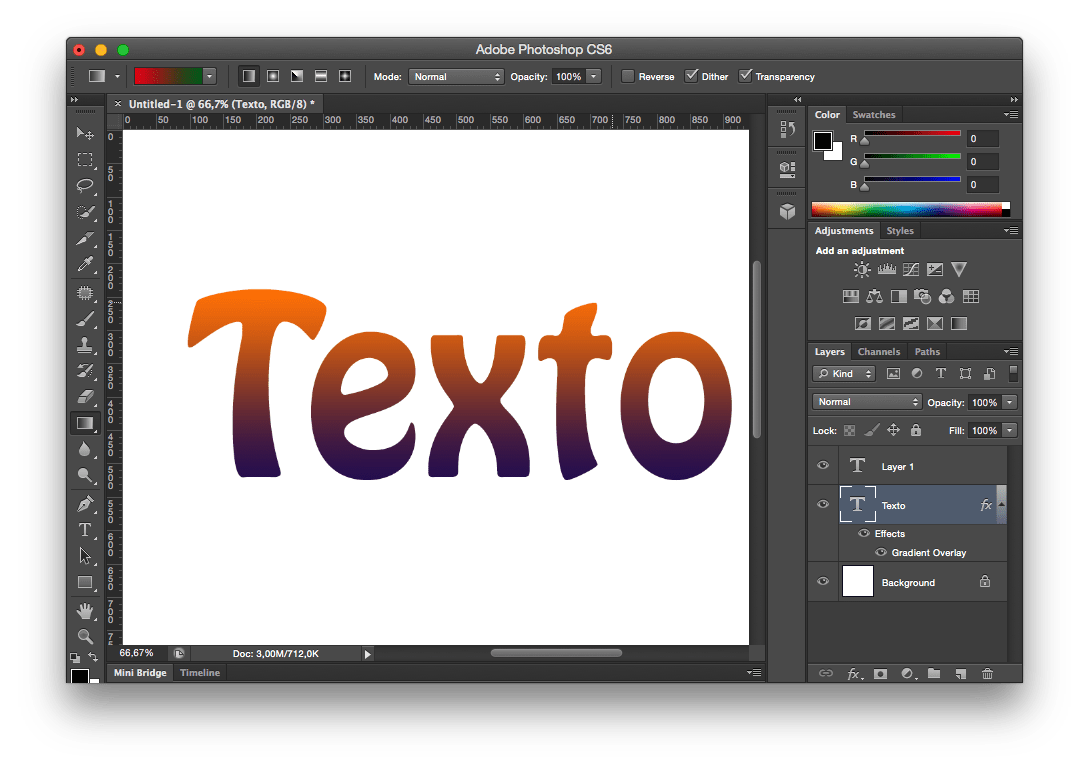1089x773 pixels.
Task: Toggle visibility of all Effects
Action: tap(864, 533)
